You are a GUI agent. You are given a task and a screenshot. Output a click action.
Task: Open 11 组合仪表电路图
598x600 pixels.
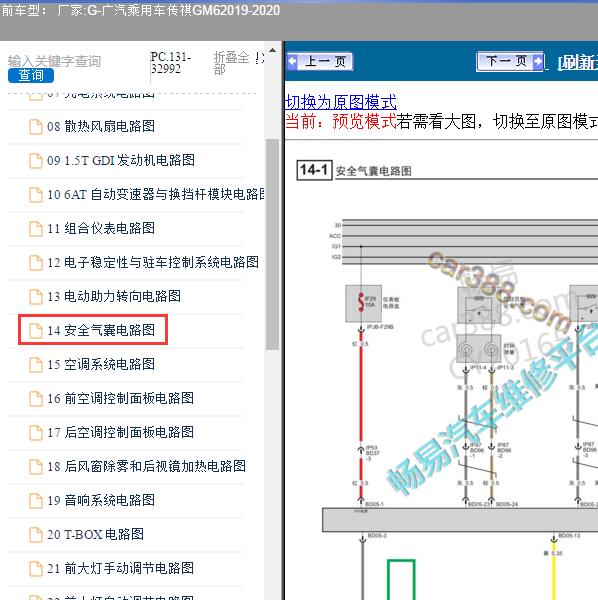pos(101,228)
